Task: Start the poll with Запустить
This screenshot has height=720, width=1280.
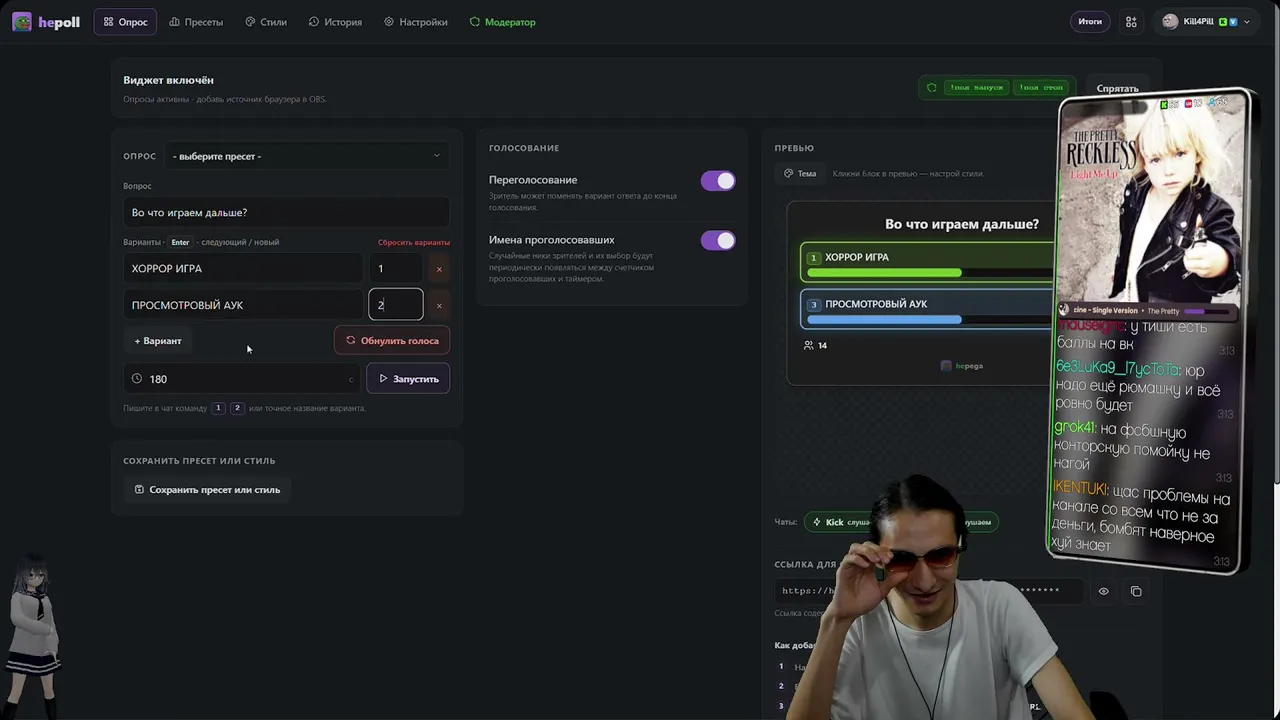Action: [408, 379]
